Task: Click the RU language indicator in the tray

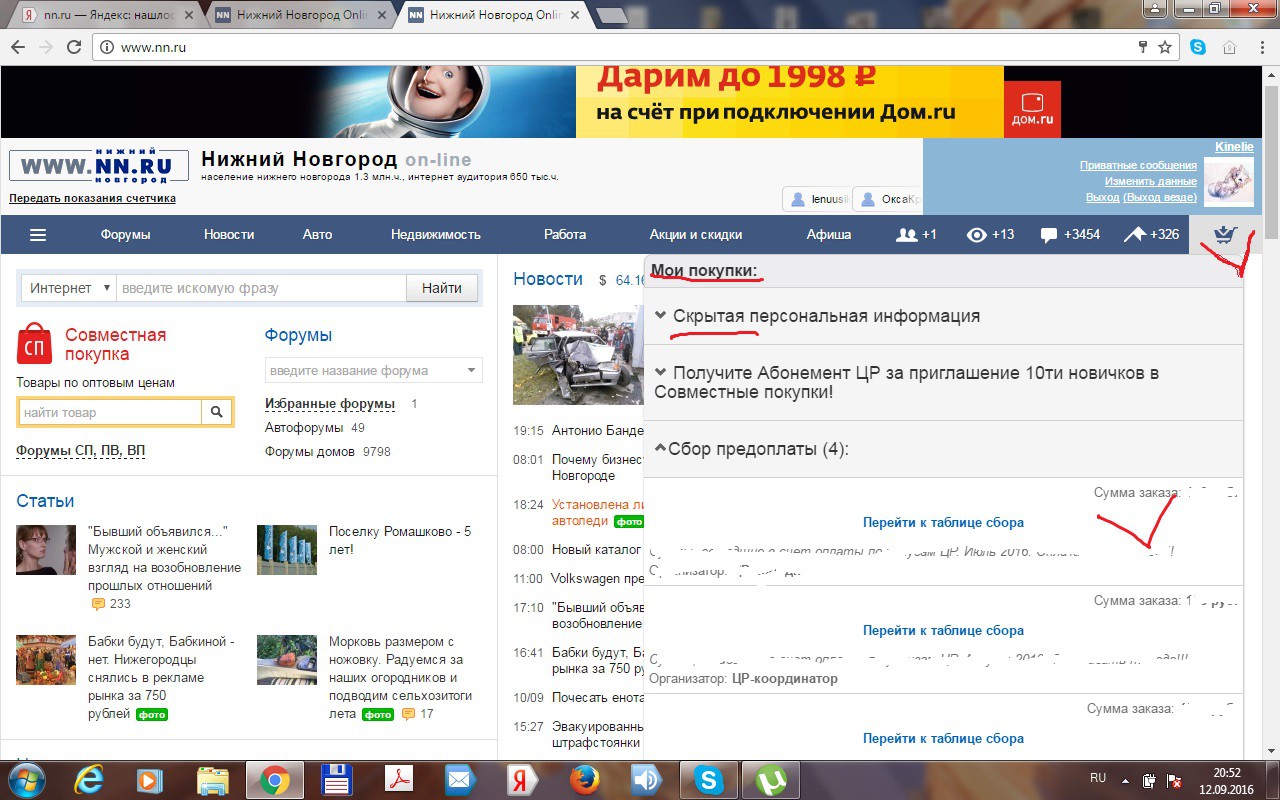Action: coord(1098,778)
